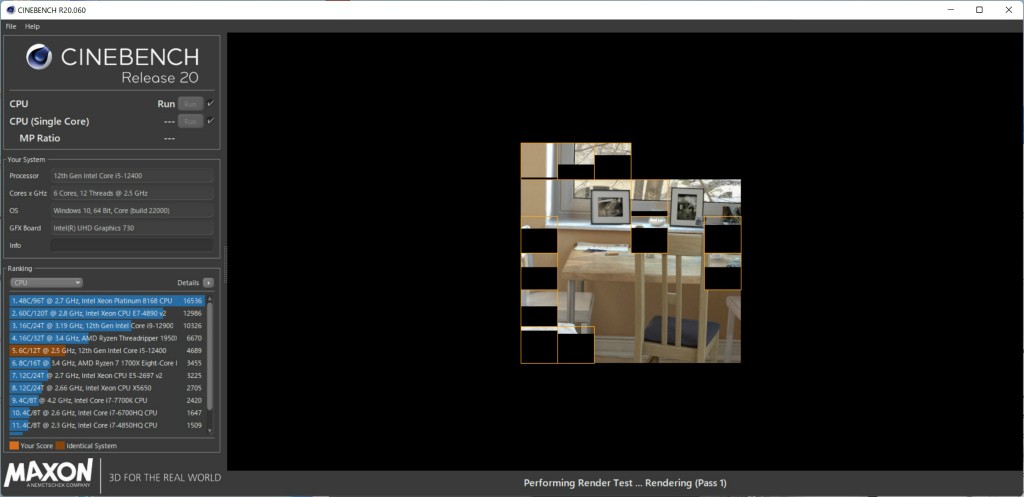The height and width of the screenshot is (497, 1024).
Task: Select ranking row Intel Xeon CPU X5650
Action: coord(107,388)
